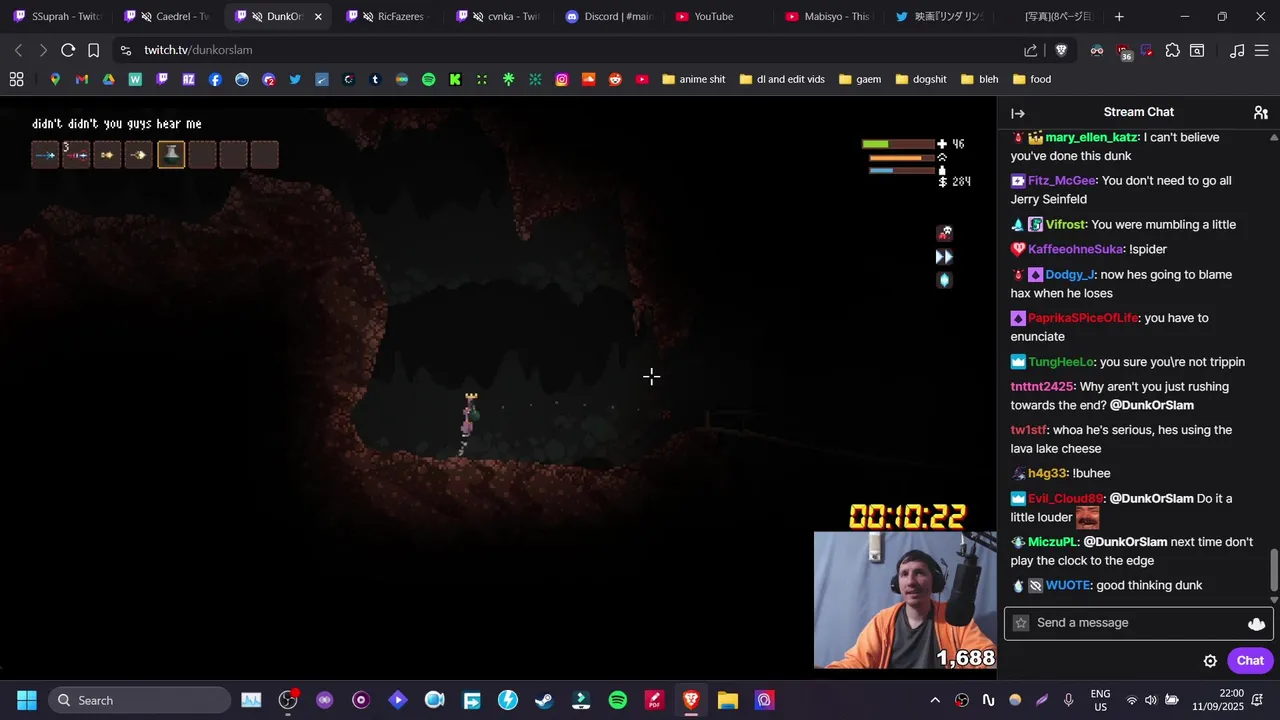1280x720 pixels.
Task: Open the YouTube bookmark icon
Action: (x=642, y=79)
